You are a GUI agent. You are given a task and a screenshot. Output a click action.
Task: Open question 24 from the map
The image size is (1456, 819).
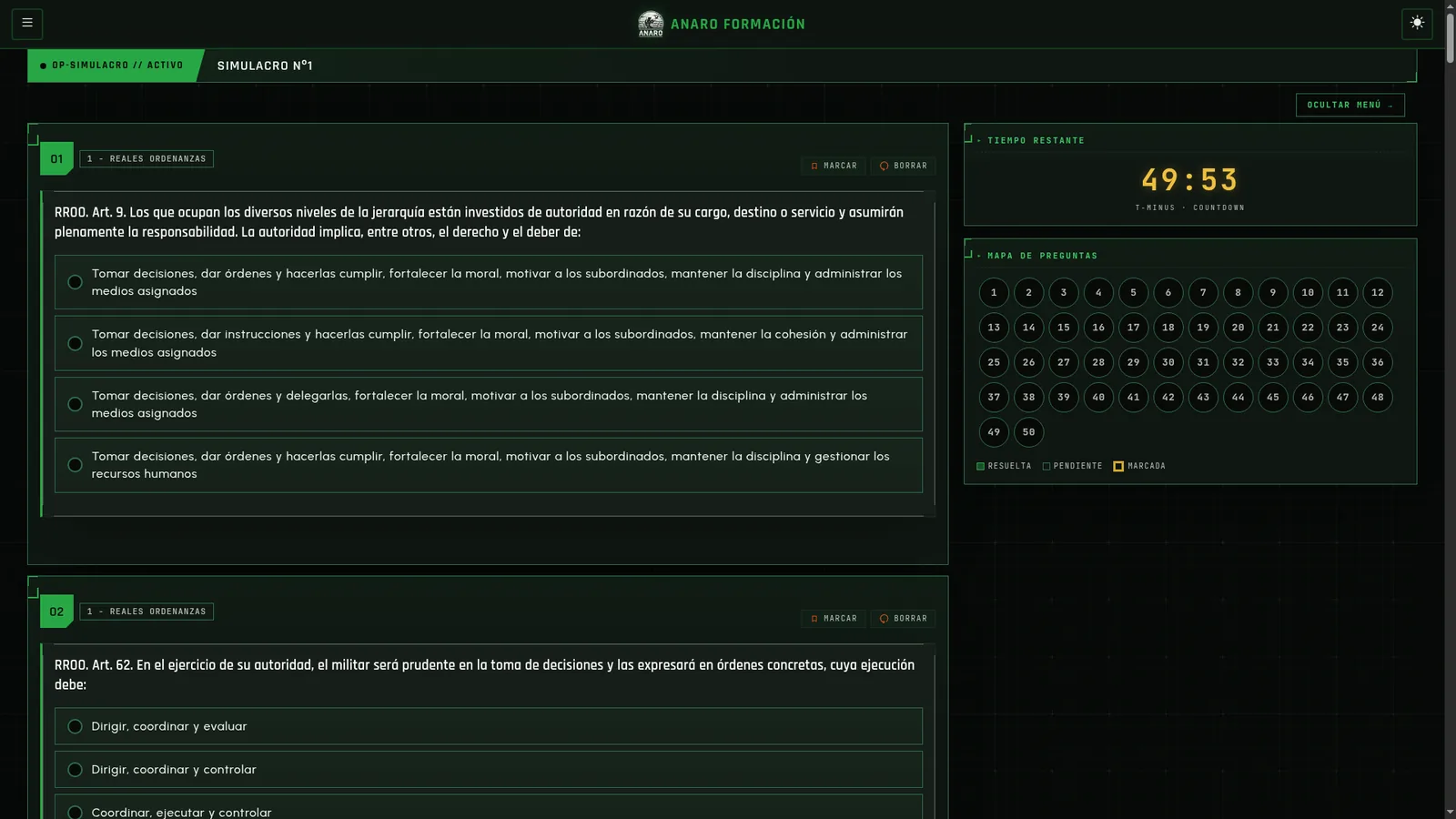(x=1378, y=328)
